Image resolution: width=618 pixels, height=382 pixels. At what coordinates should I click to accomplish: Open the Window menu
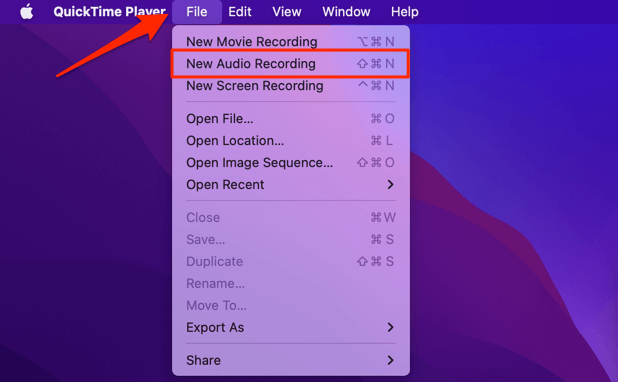[346, 12]
